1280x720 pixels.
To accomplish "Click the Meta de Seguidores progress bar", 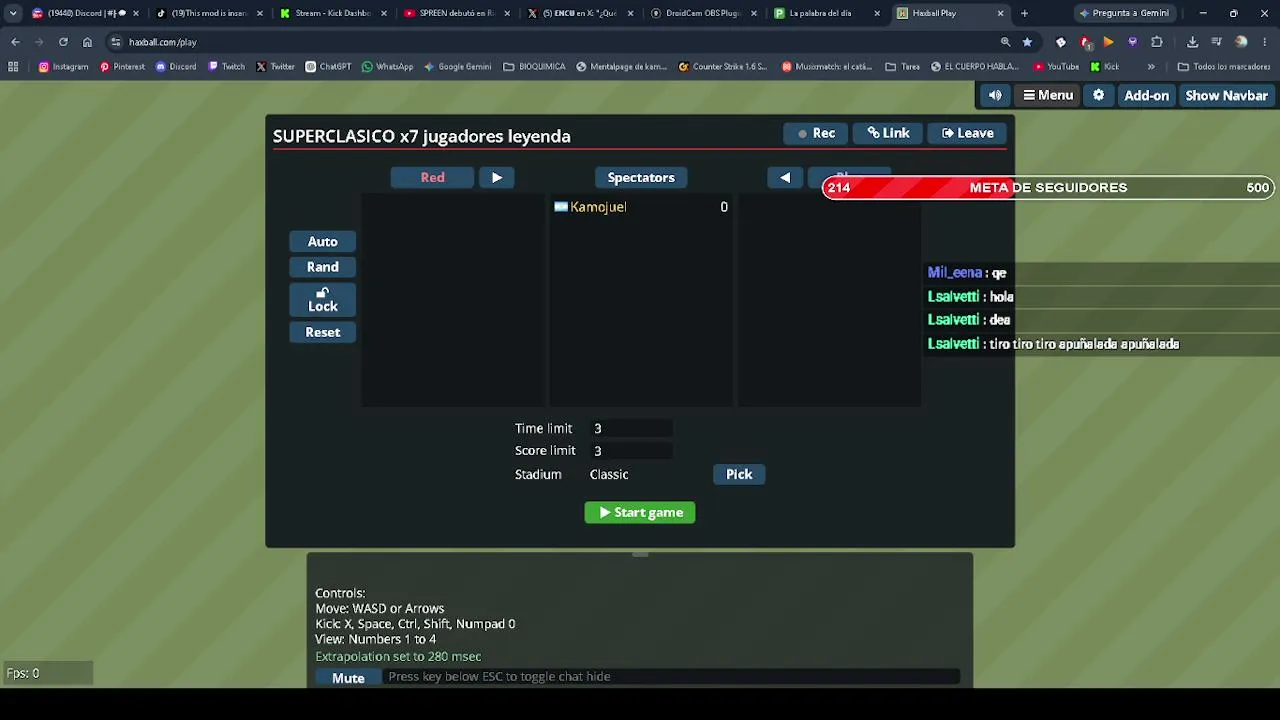I will tap(1047, 187).
